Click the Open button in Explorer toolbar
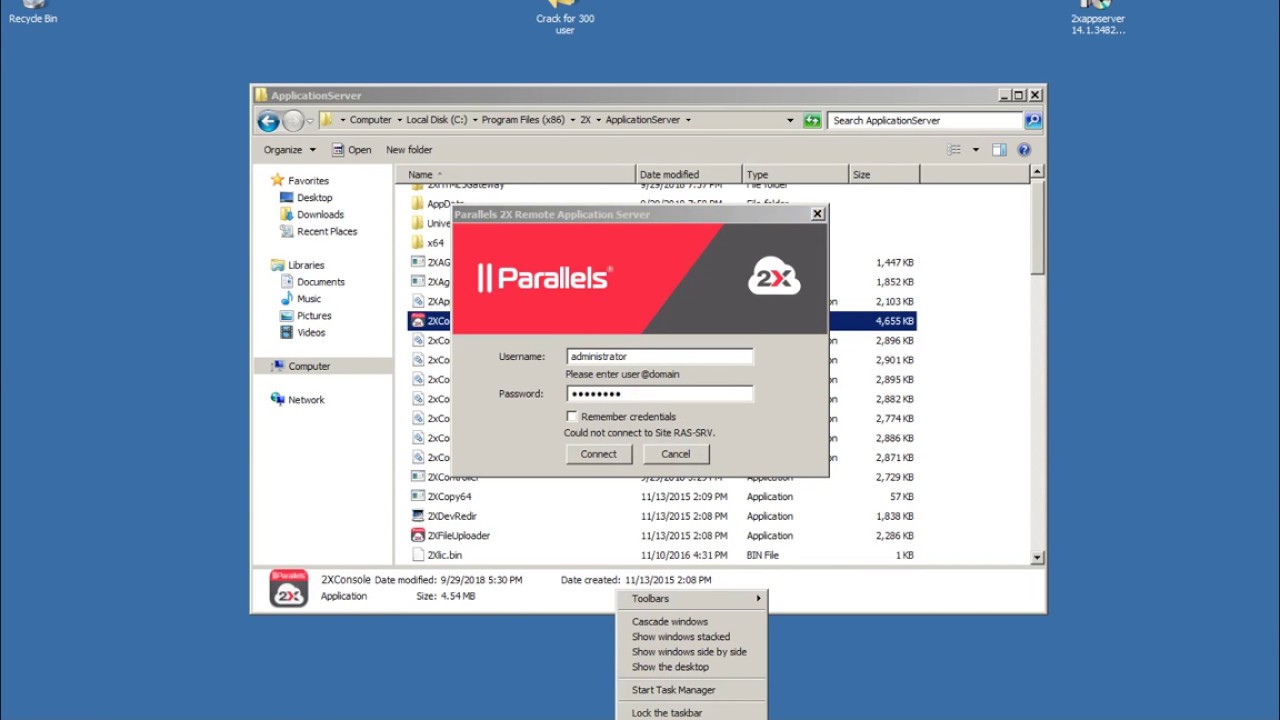 pos(352,150)
